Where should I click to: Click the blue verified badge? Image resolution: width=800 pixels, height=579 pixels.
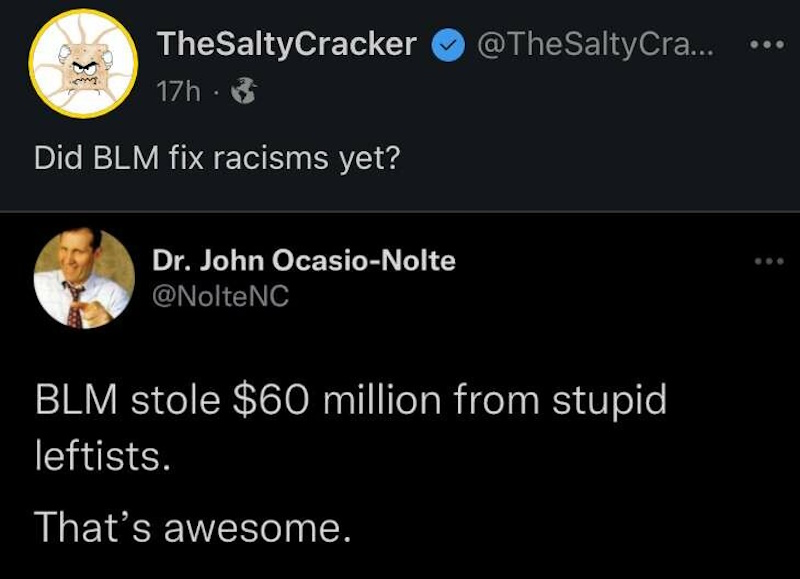446,46
